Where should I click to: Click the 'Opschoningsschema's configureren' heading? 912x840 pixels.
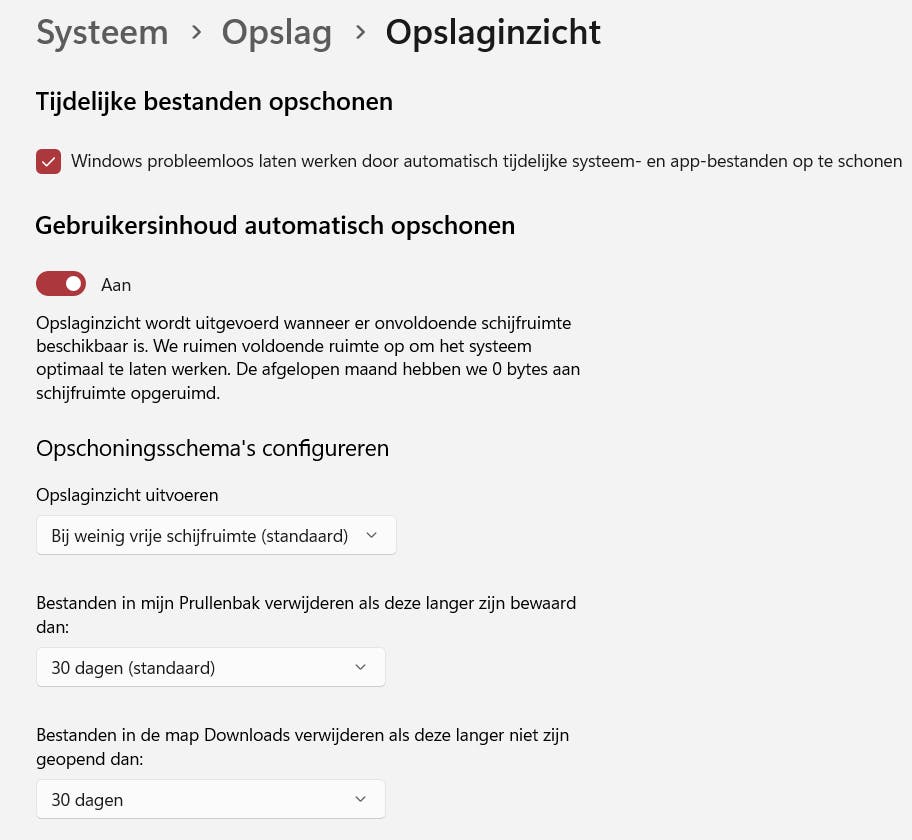(x=212, y=448)
